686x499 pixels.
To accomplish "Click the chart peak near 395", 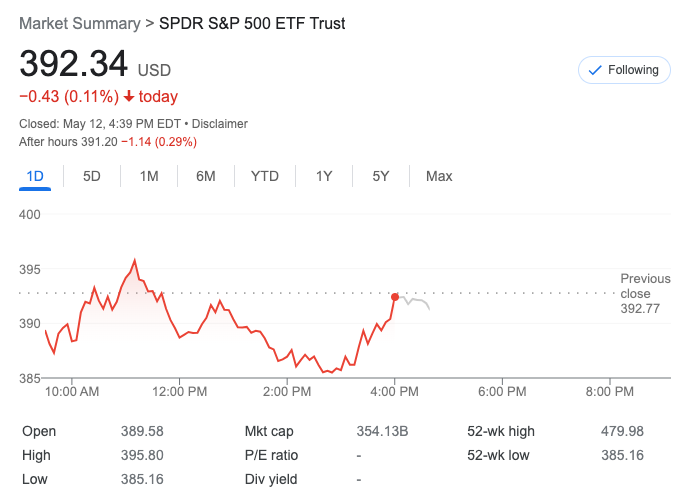I will click(x=133, y=261).
